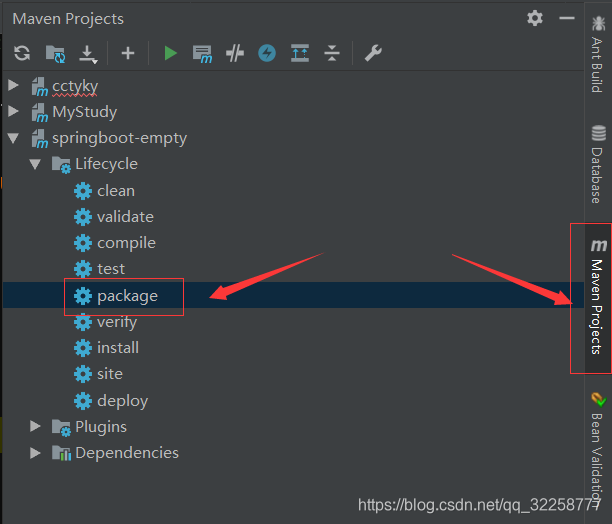Click the Maven icon beside cctyky
This screenshot has width=612, height=524.
(39, 86)
